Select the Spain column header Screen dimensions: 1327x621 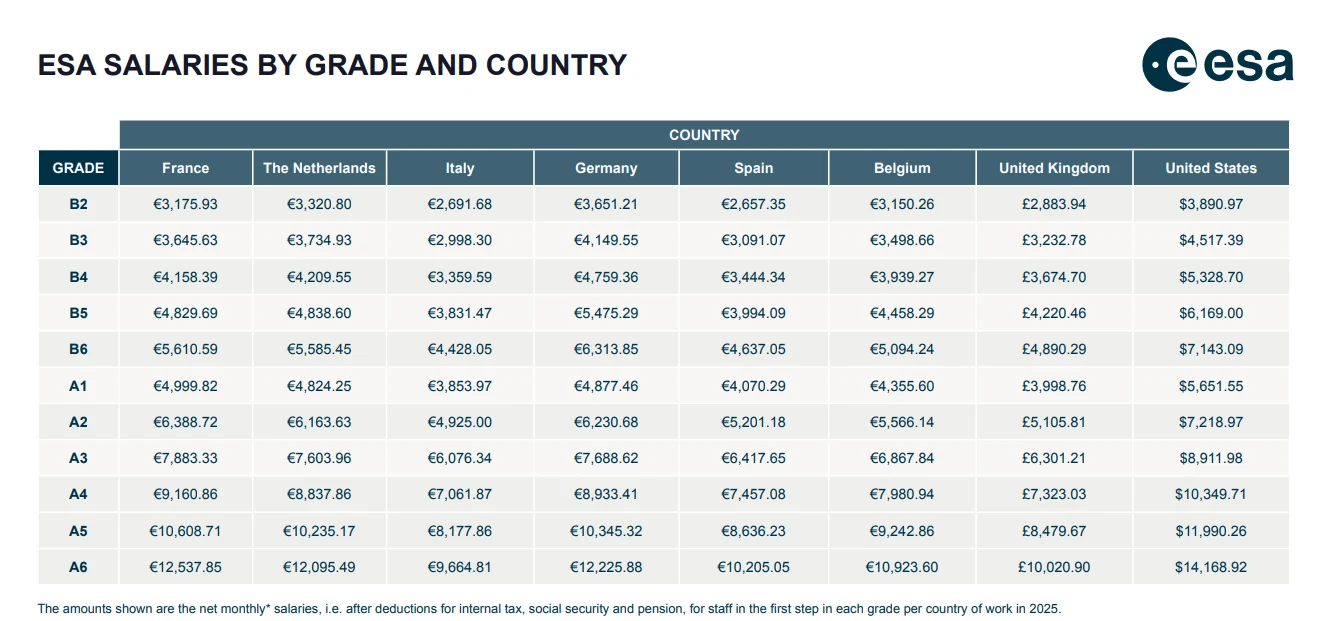point(753,168)
